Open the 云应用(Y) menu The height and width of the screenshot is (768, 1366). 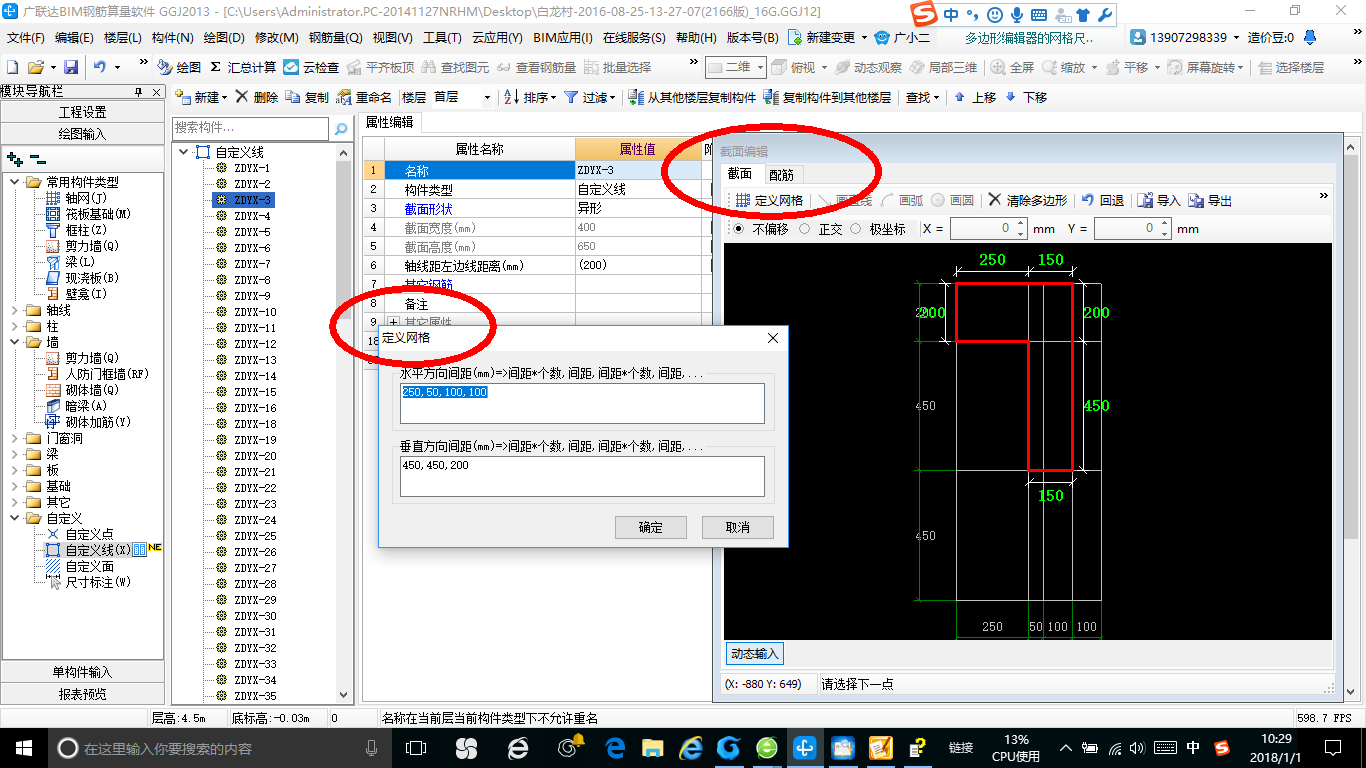(497, 38)
